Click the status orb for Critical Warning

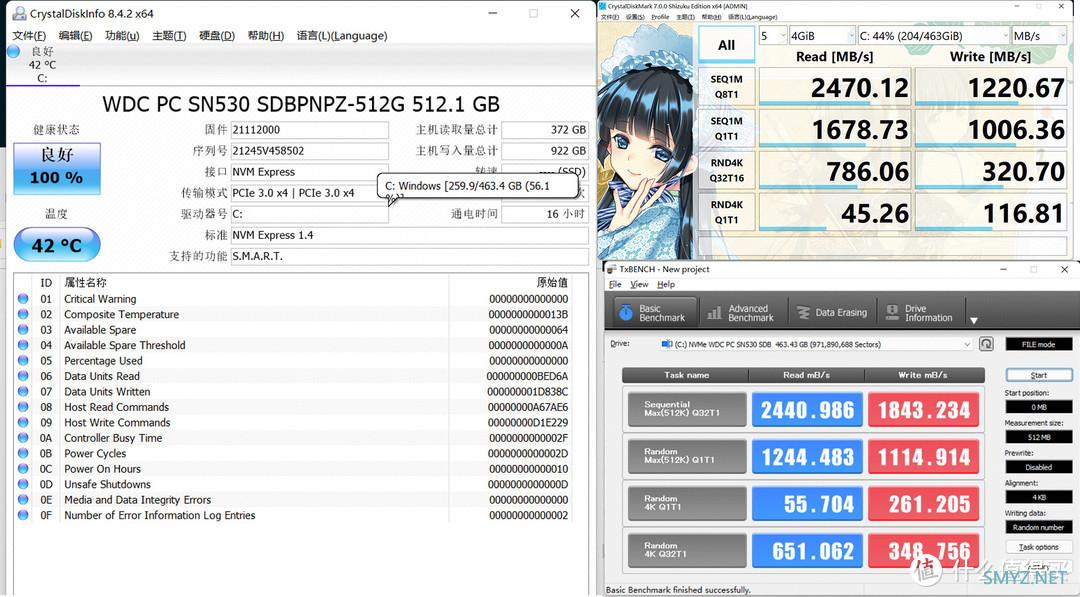(x=23, y=299)
